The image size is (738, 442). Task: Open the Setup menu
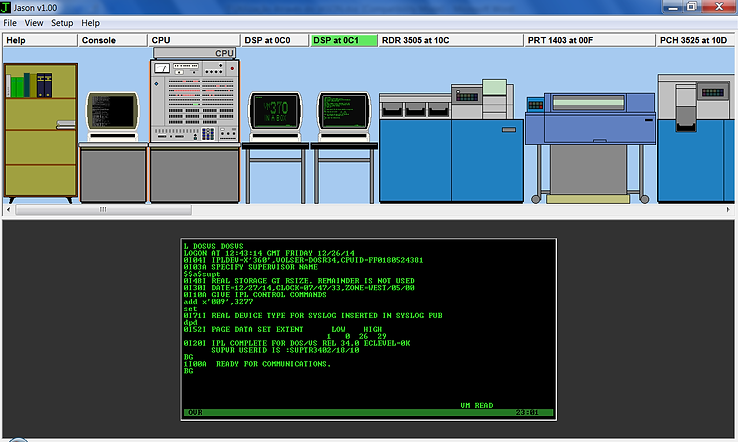62,23
